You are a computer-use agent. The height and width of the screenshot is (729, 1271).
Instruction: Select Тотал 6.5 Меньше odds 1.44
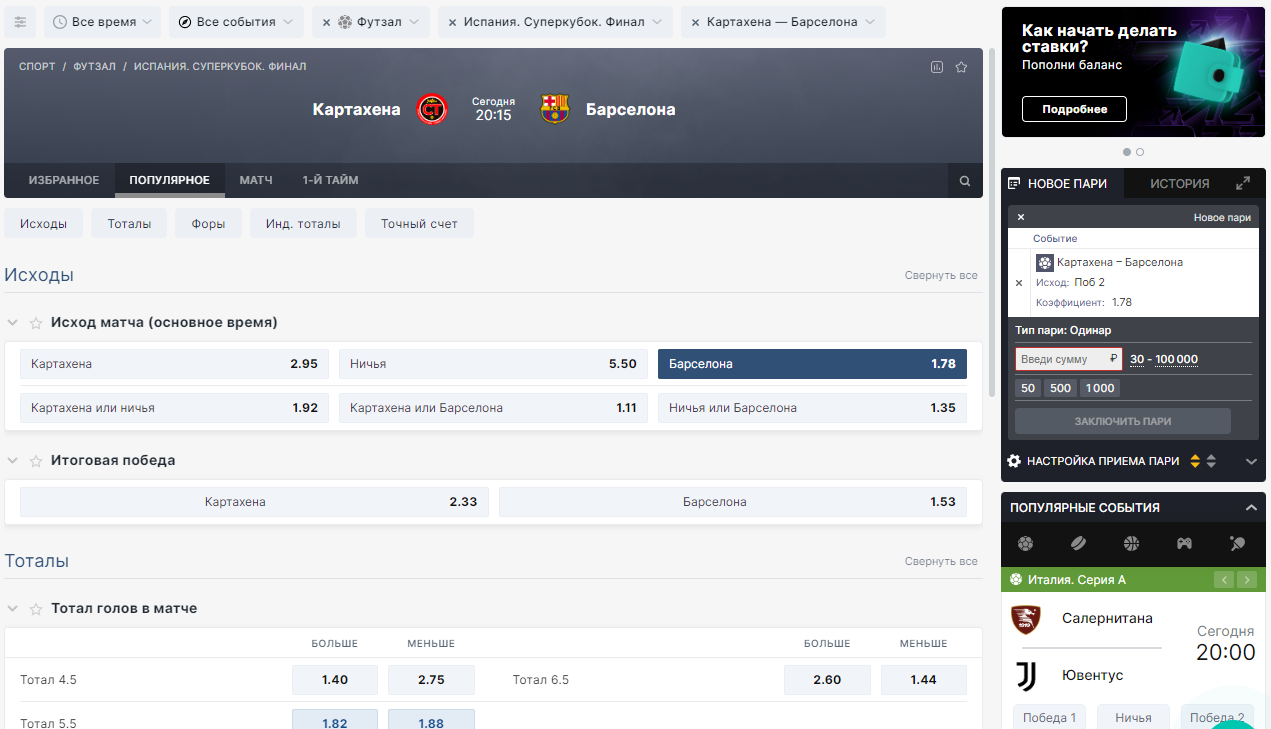click(924, 680)
